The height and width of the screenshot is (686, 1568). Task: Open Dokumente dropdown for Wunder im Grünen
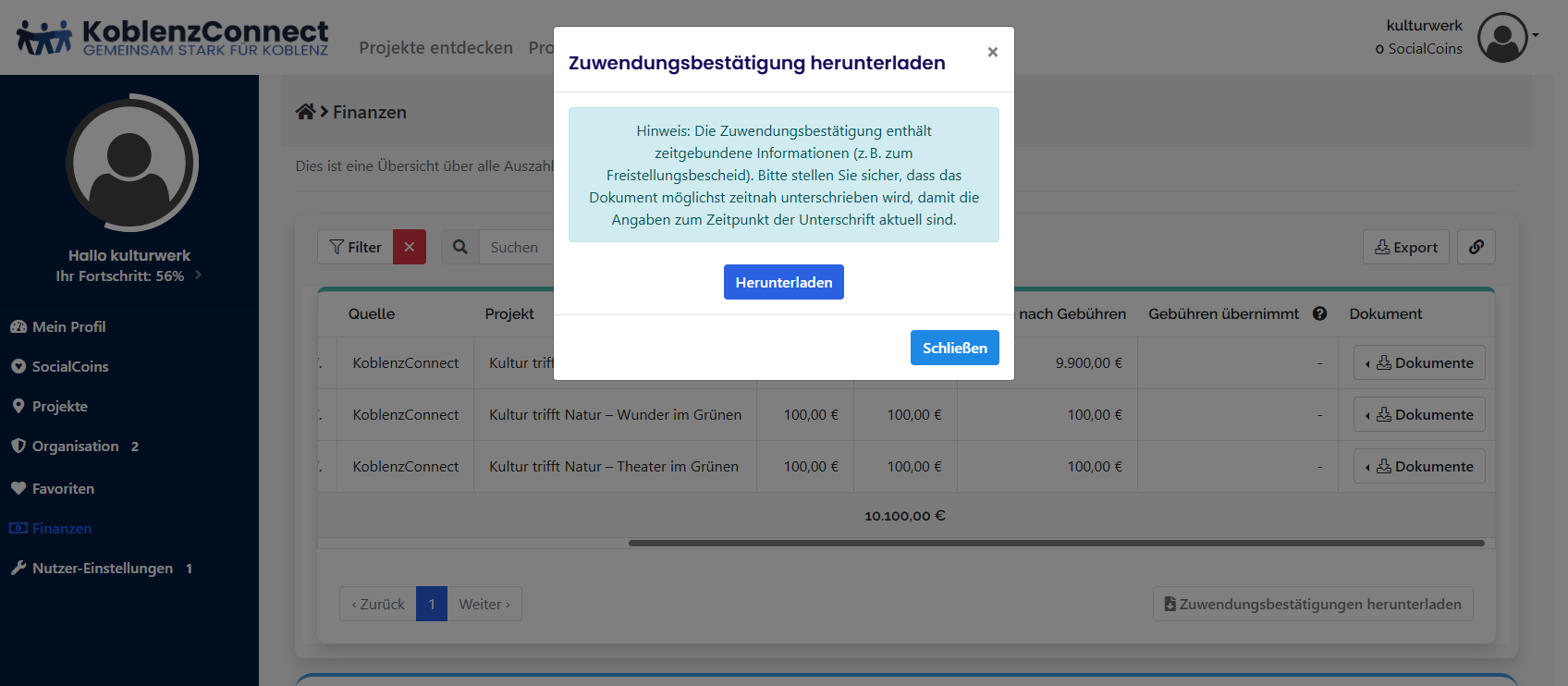(1419, 414)
